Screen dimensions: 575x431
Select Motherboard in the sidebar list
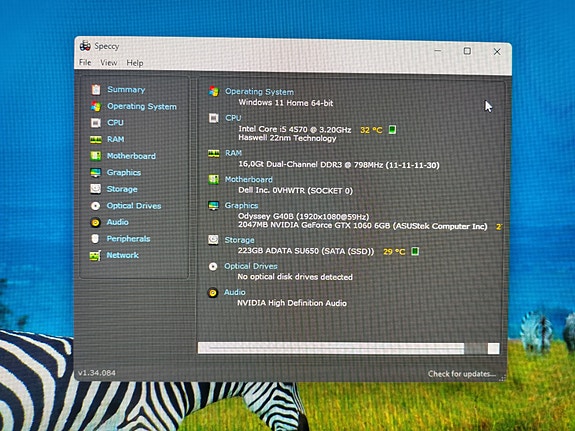[x=131, y=156]
